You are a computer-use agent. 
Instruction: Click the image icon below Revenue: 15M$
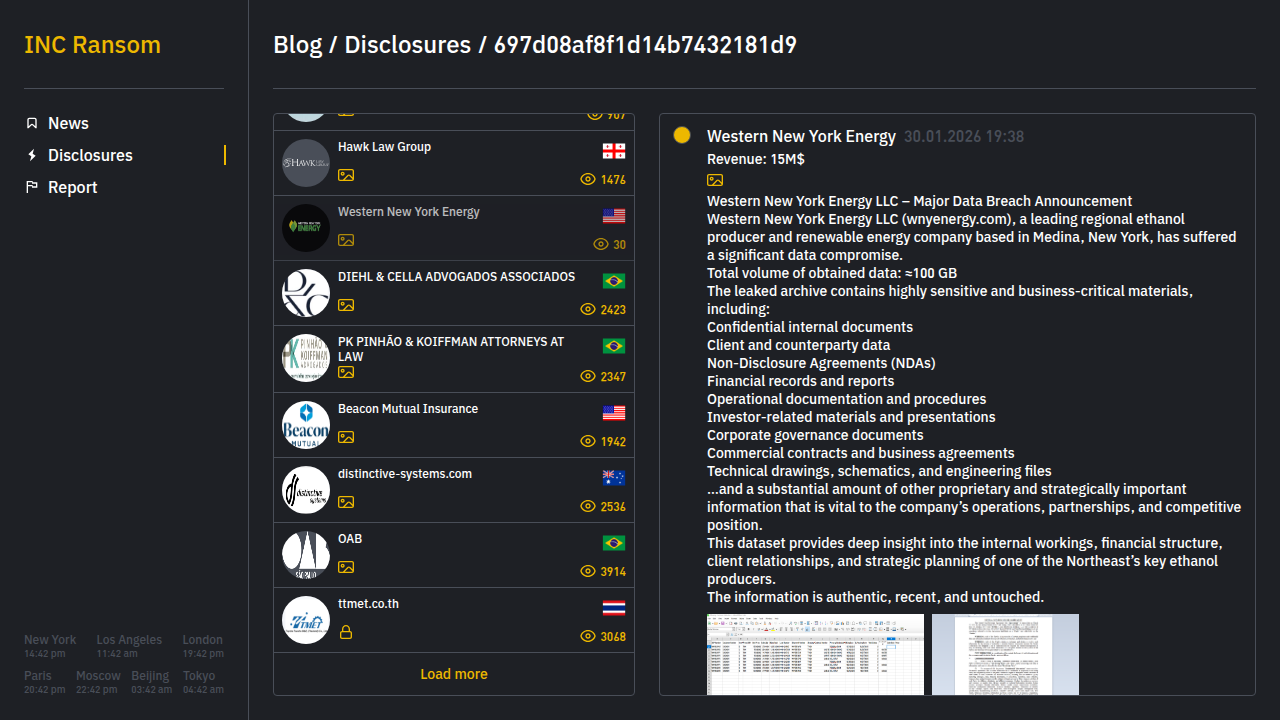[x=715, y=180]
